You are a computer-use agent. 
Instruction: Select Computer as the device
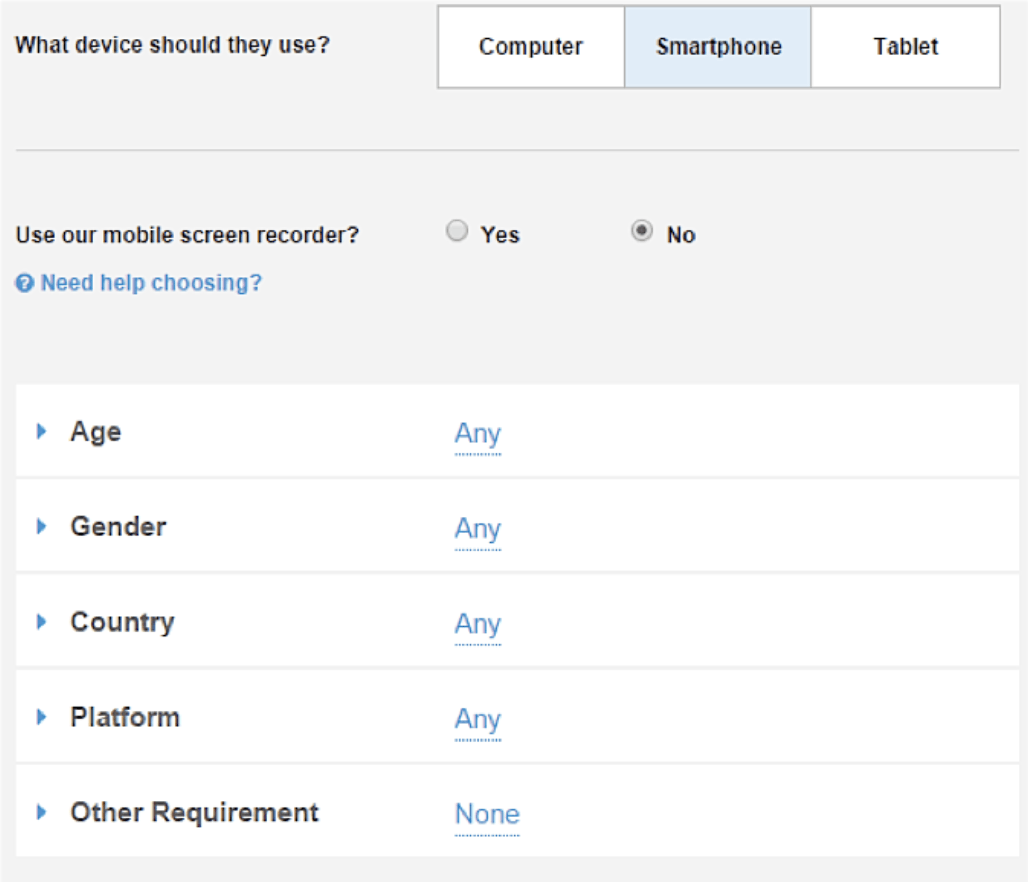point(530,47)
